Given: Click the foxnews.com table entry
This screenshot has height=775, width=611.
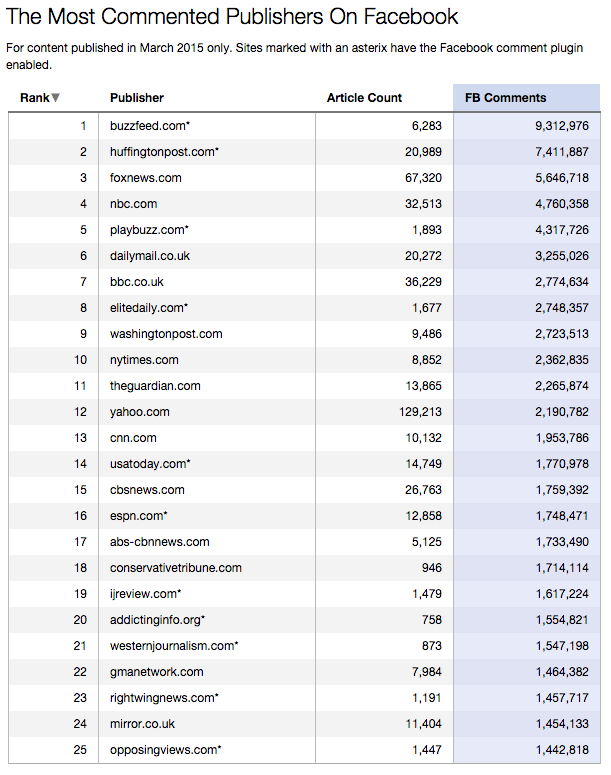Looking at the screenshot, I should 145,178.
